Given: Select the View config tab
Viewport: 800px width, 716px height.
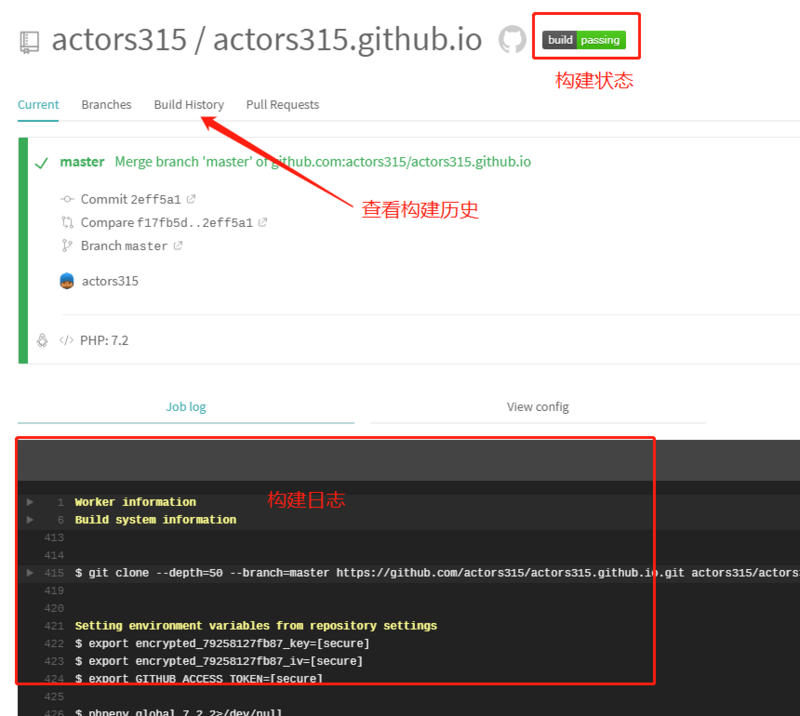Looking at the screenshot, I should click(x=538, y=407).
